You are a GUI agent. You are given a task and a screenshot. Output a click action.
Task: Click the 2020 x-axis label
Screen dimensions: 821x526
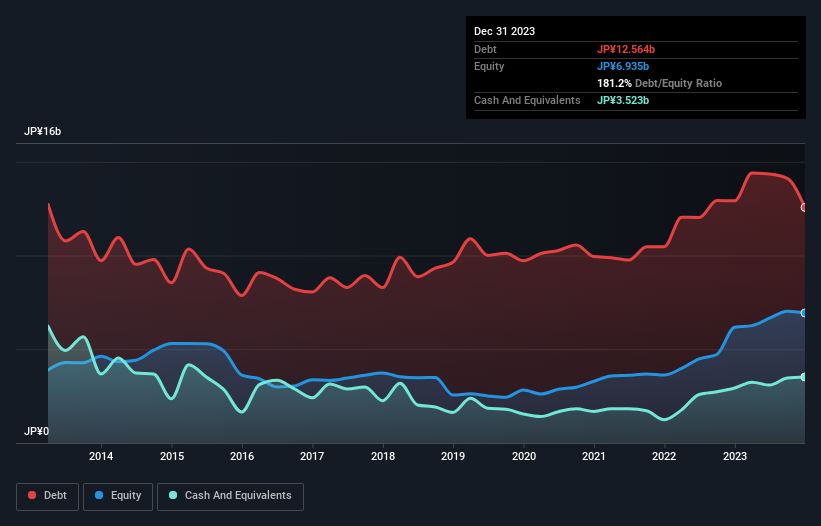pos(524,456)
